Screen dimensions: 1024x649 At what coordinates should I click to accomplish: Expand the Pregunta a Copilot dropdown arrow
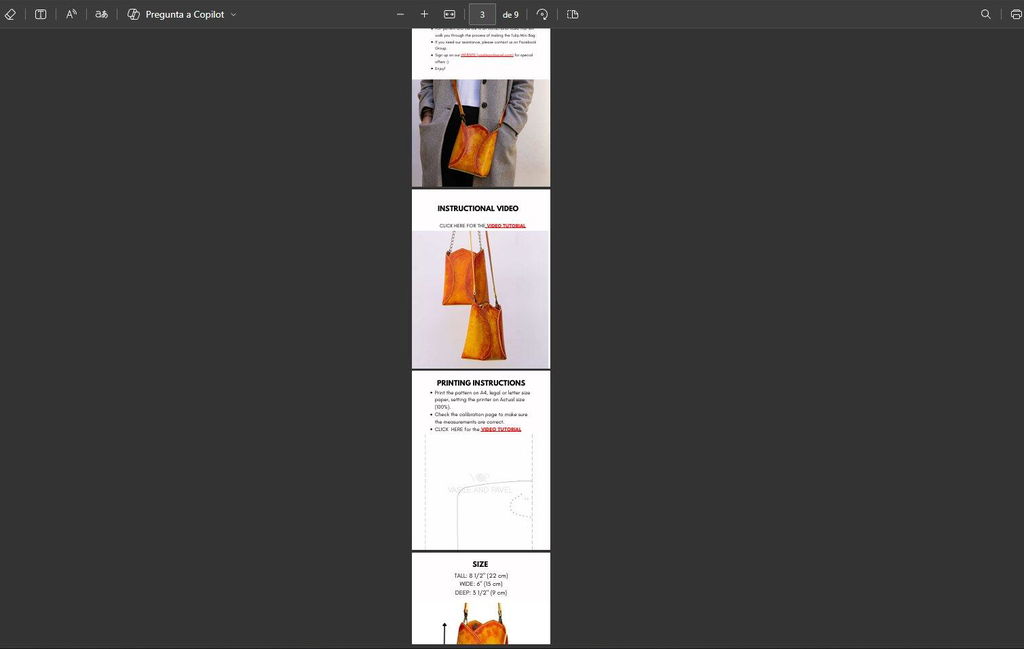point(233,14)
